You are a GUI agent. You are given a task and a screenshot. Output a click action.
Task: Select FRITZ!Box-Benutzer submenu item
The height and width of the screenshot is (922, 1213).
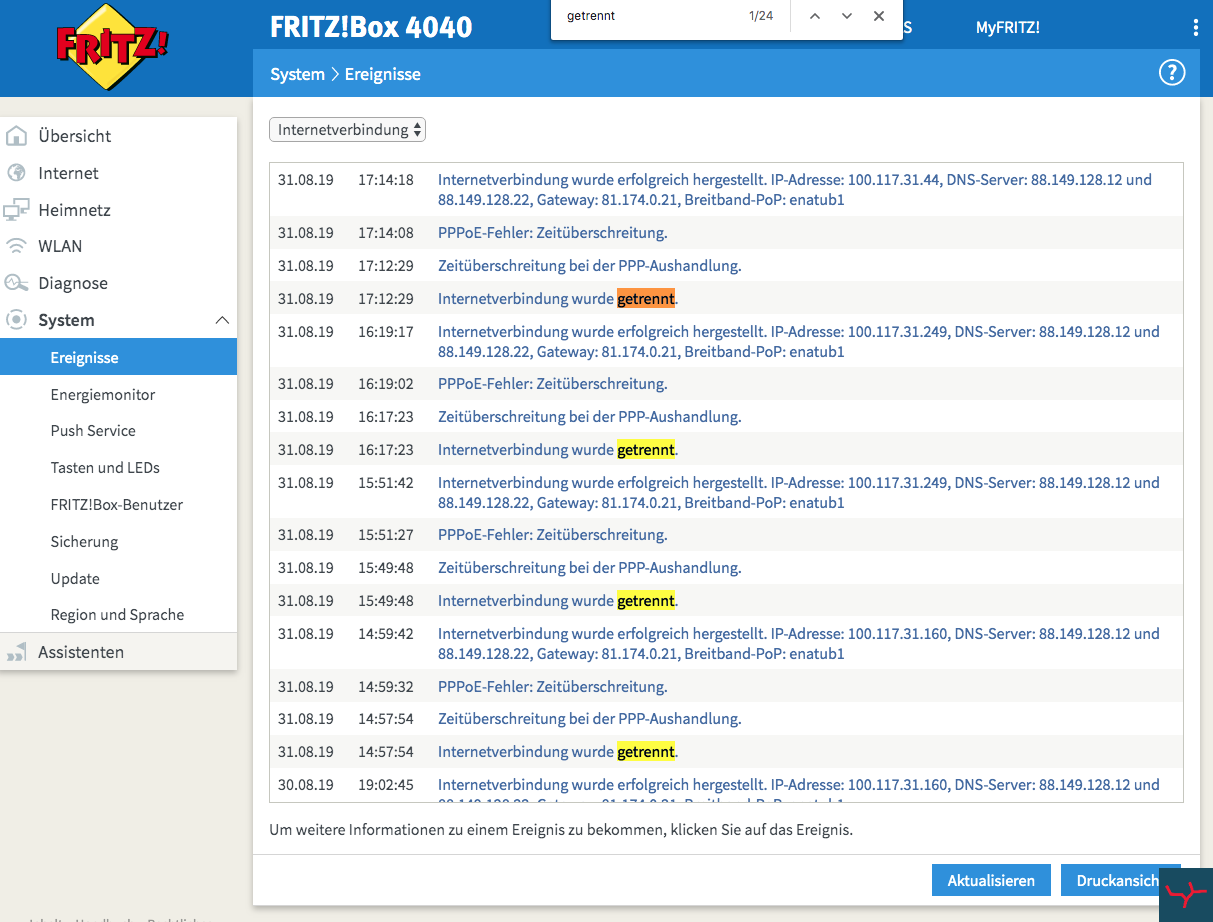[x=117, y=505]
